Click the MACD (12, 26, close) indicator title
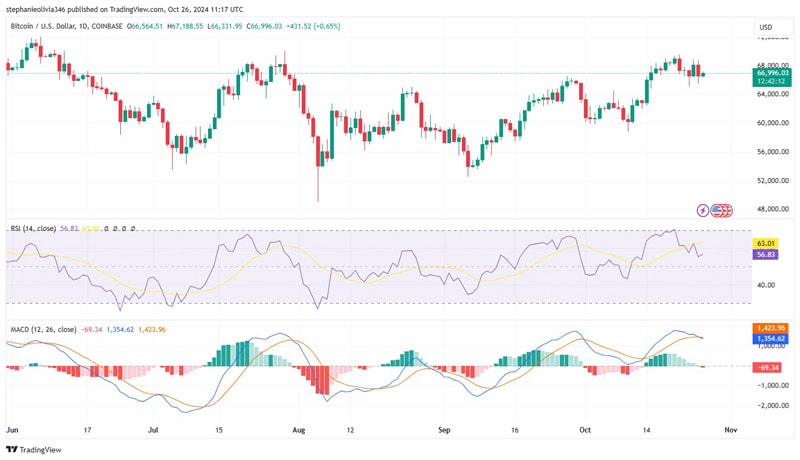 click(43, 330)
